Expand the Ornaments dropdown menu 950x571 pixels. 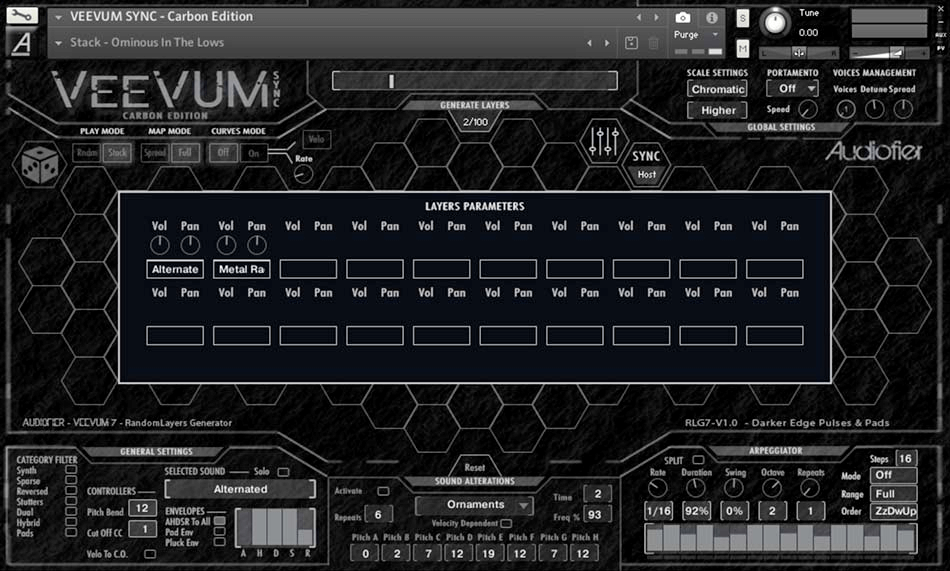point(474,505)
